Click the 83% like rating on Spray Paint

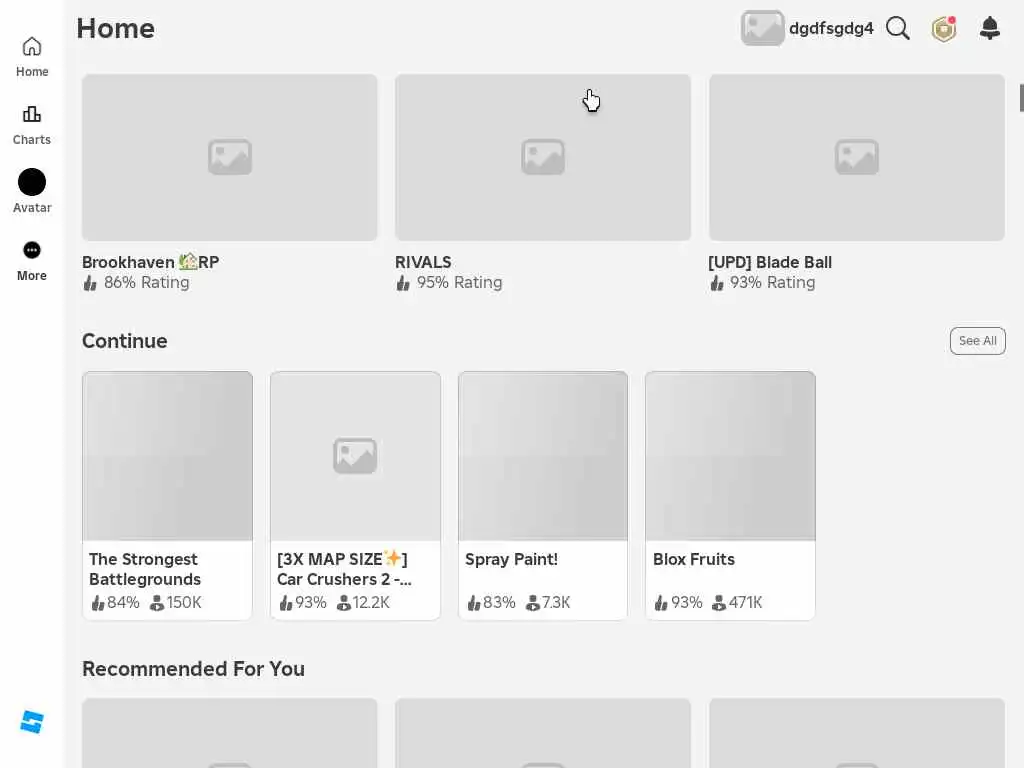[491, 603]
